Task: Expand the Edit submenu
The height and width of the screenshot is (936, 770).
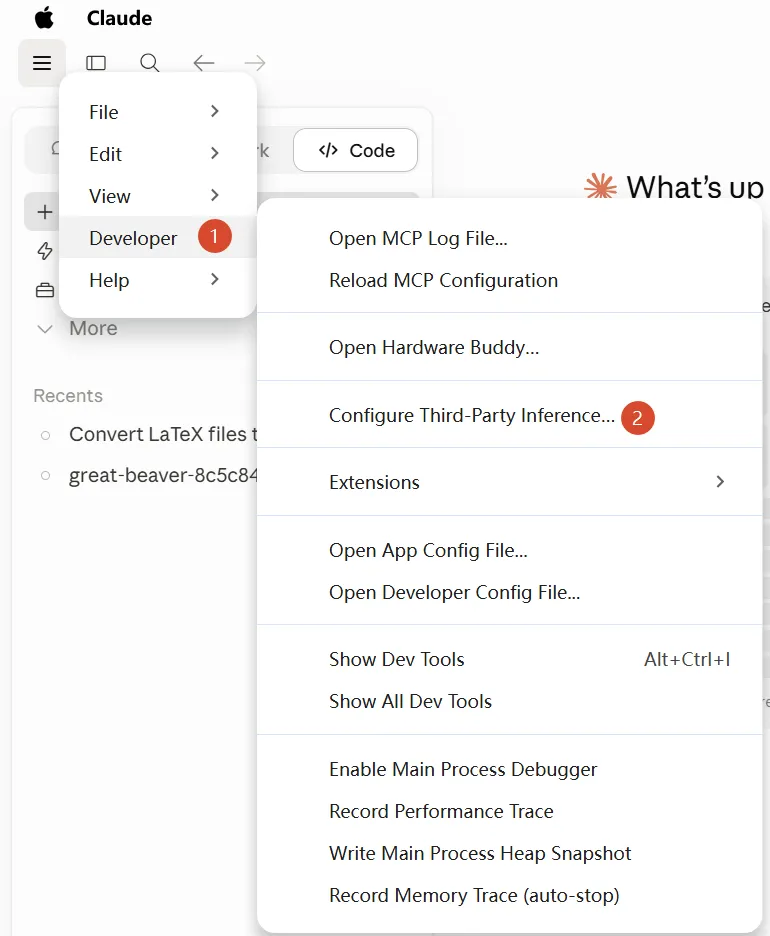Action: coord(158,153)
